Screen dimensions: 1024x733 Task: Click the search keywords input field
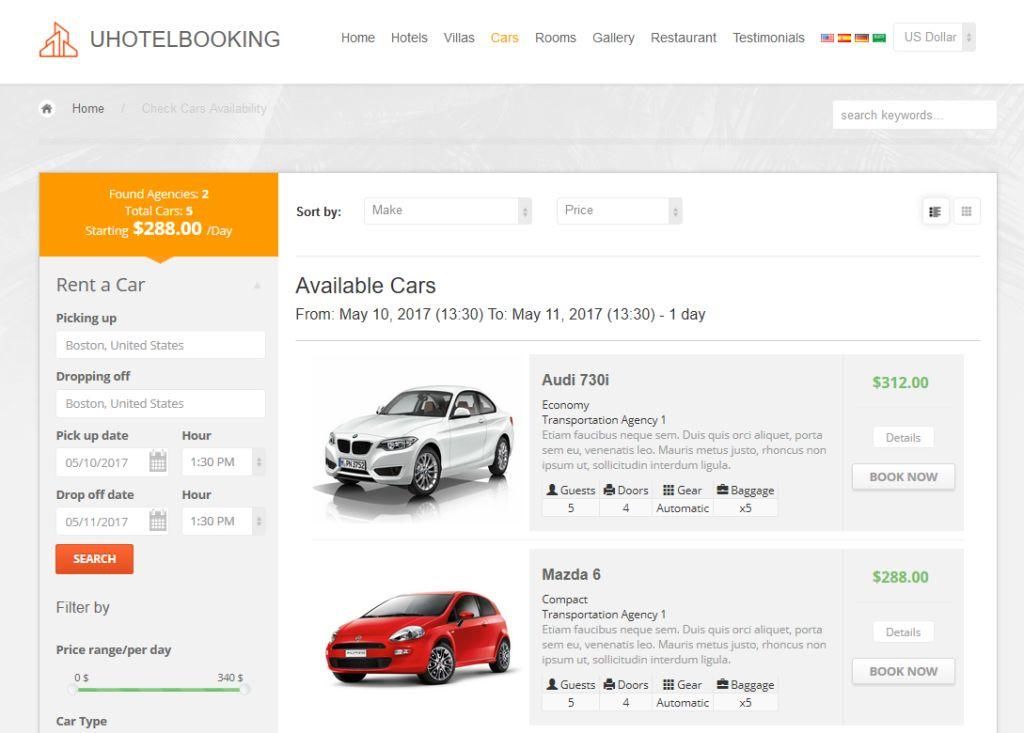(x=914, y=115)
